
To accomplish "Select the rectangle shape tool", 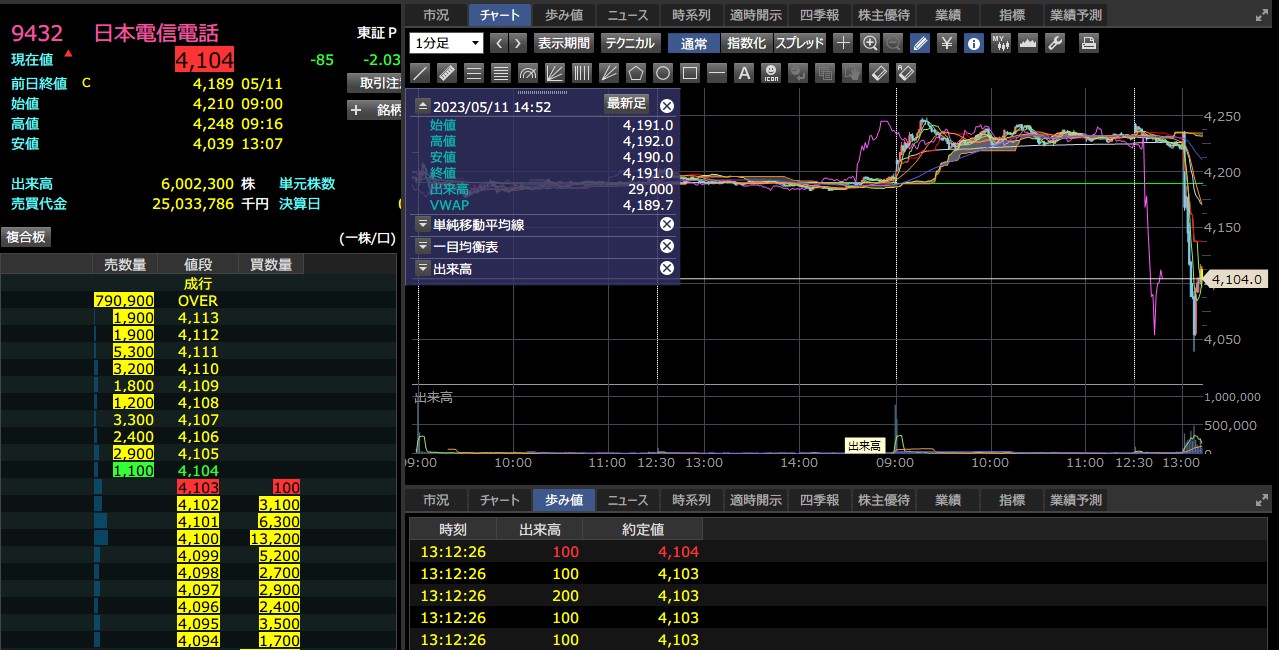I will tap(690, 73).
